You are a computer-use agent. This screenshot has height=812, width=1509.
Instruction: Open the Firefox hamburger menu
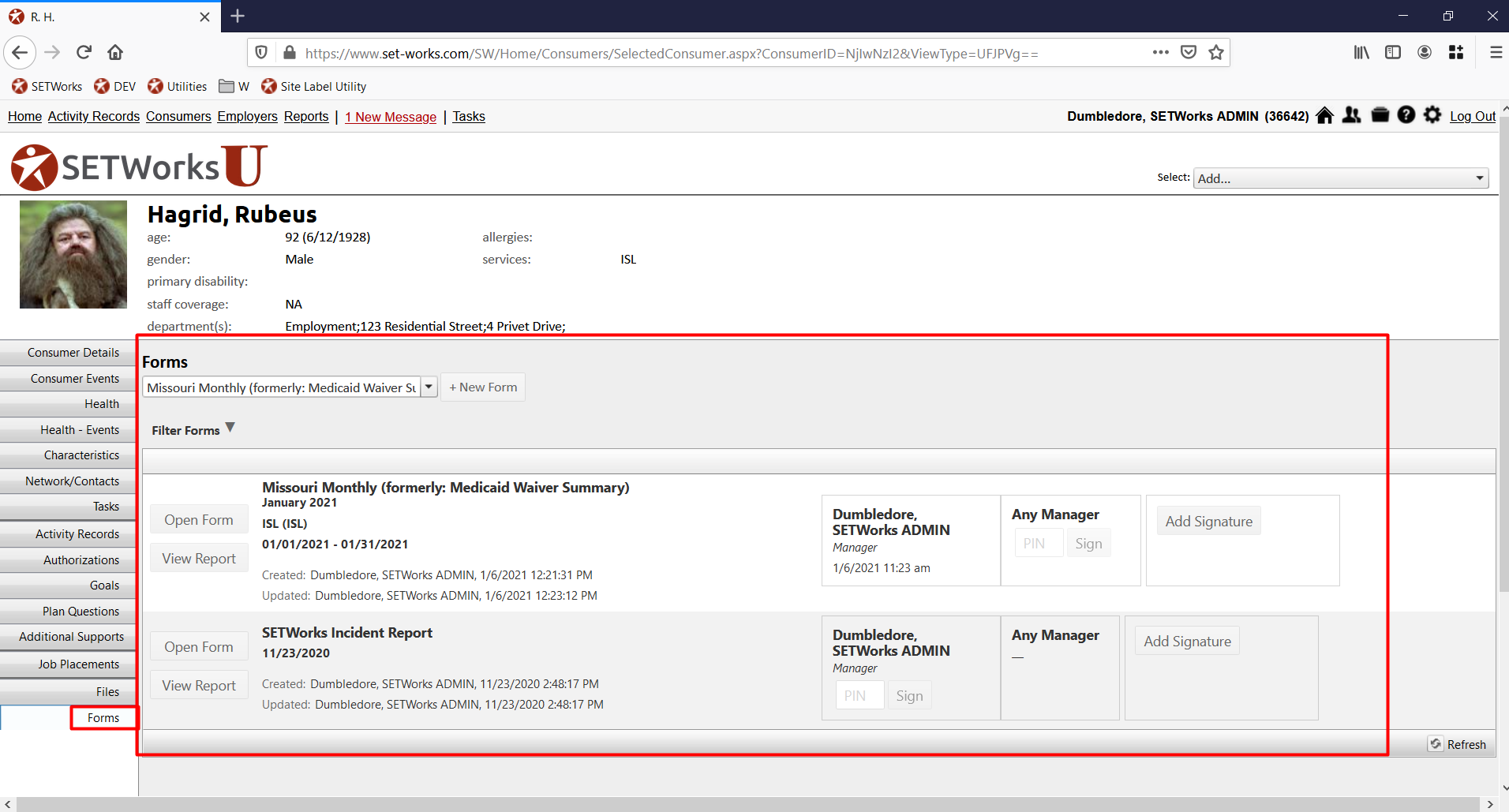(x=1496, y=53)
